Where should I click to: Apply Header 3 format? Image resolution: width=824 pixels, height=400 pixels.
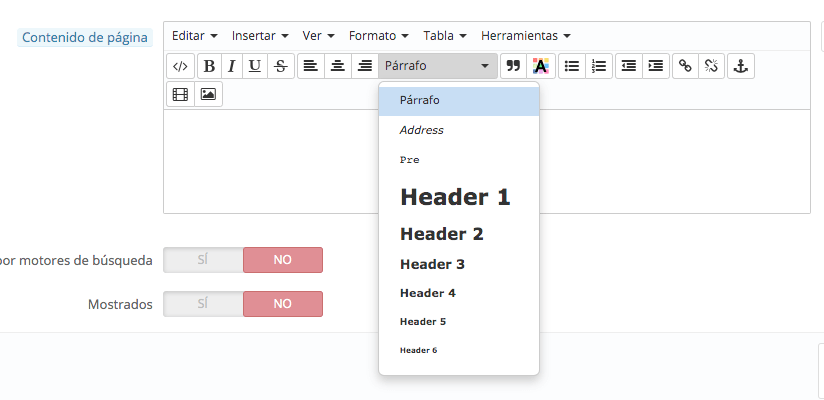pos(459,264)
